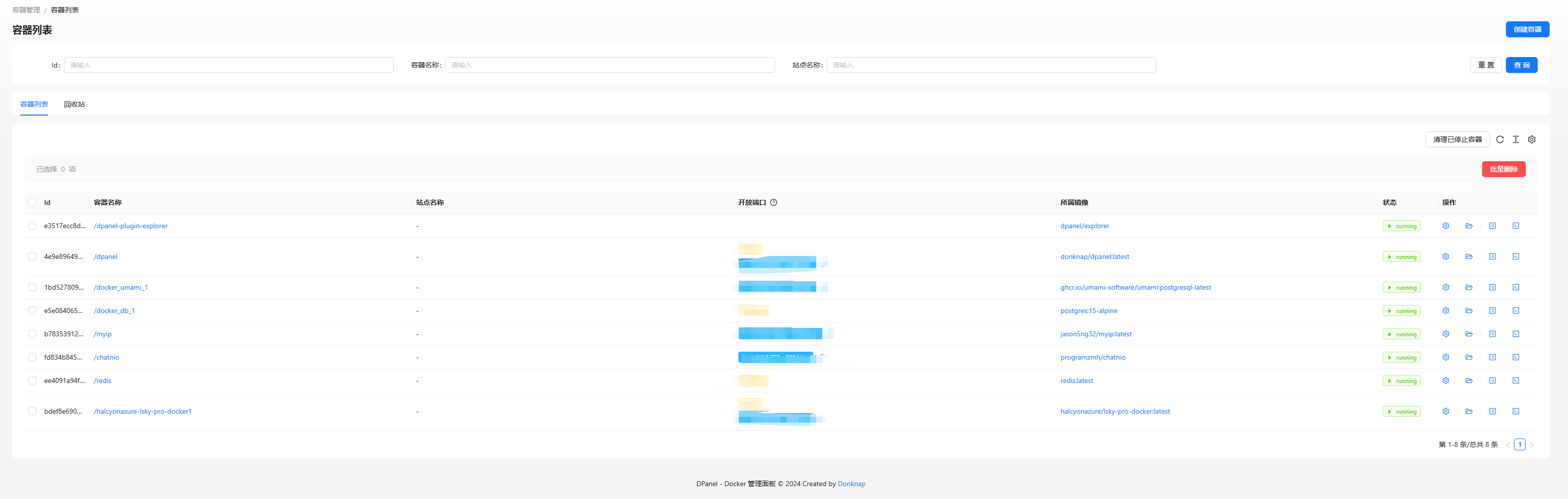This screenshot has height=499, width=1568.
Task: Open terminal icon in /dpanel row
Action: [x=1516, y=256]
